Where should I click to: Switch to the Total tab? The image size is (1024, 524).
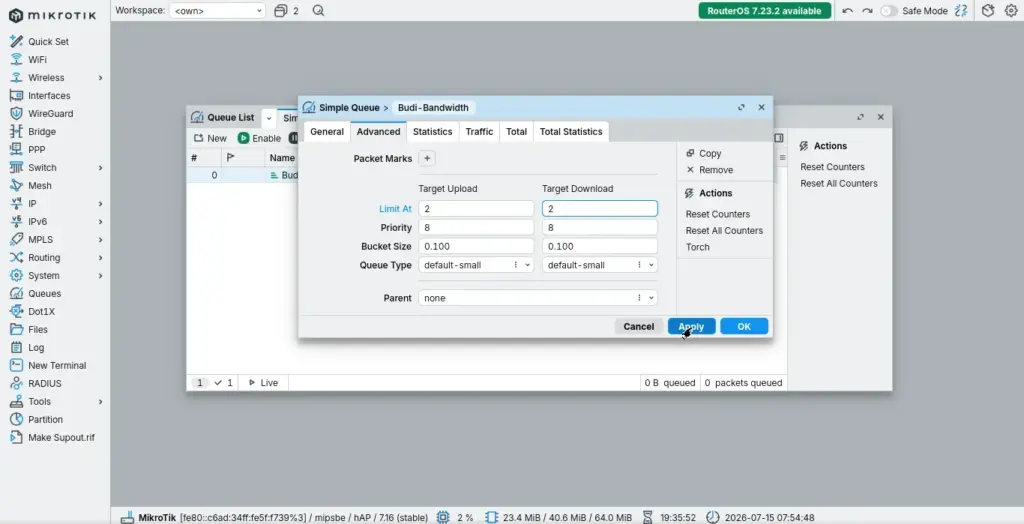tap(516, 131)
